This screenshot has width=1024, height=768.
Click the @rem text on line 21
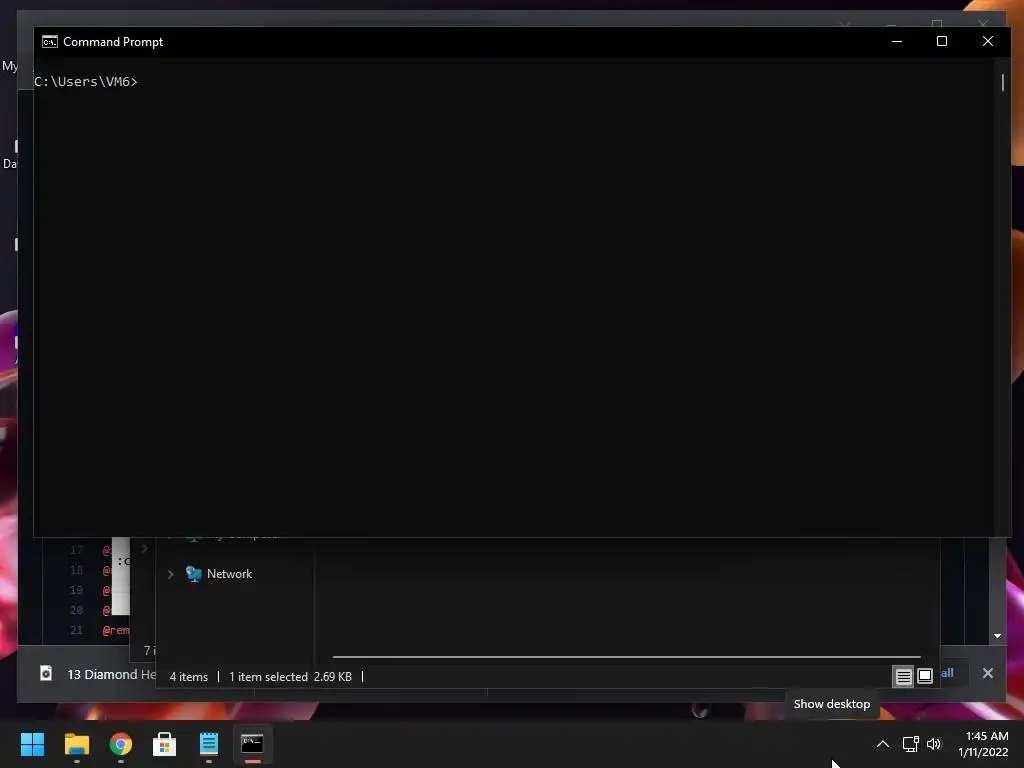(116, 630)
